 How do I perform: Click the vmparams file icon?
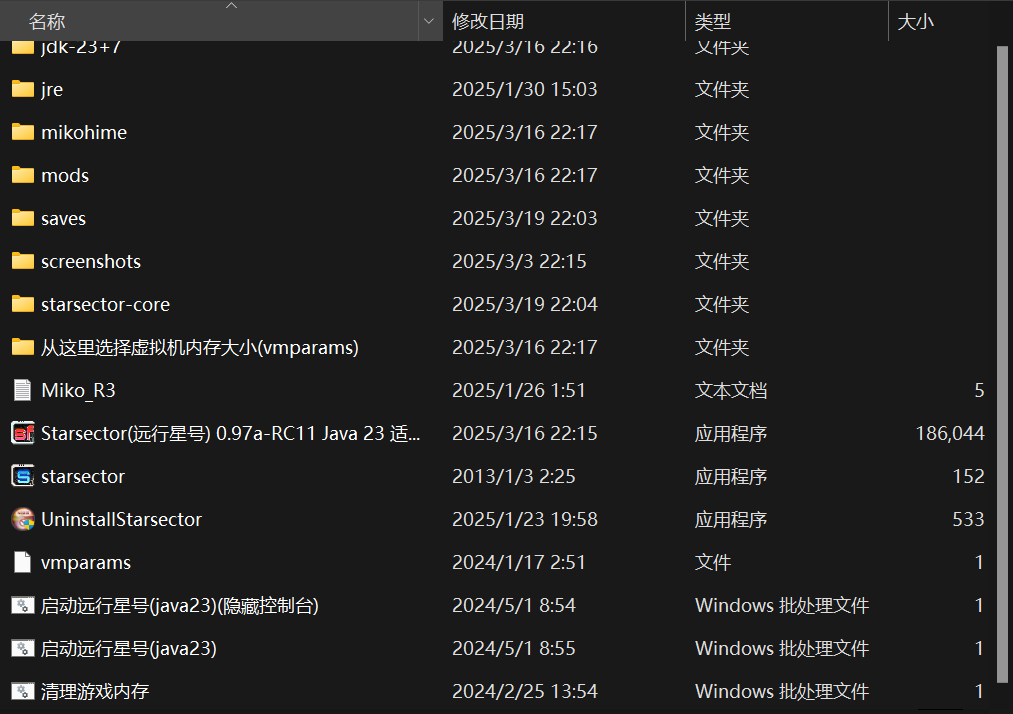pyautogui.click(x=21, y=562)
